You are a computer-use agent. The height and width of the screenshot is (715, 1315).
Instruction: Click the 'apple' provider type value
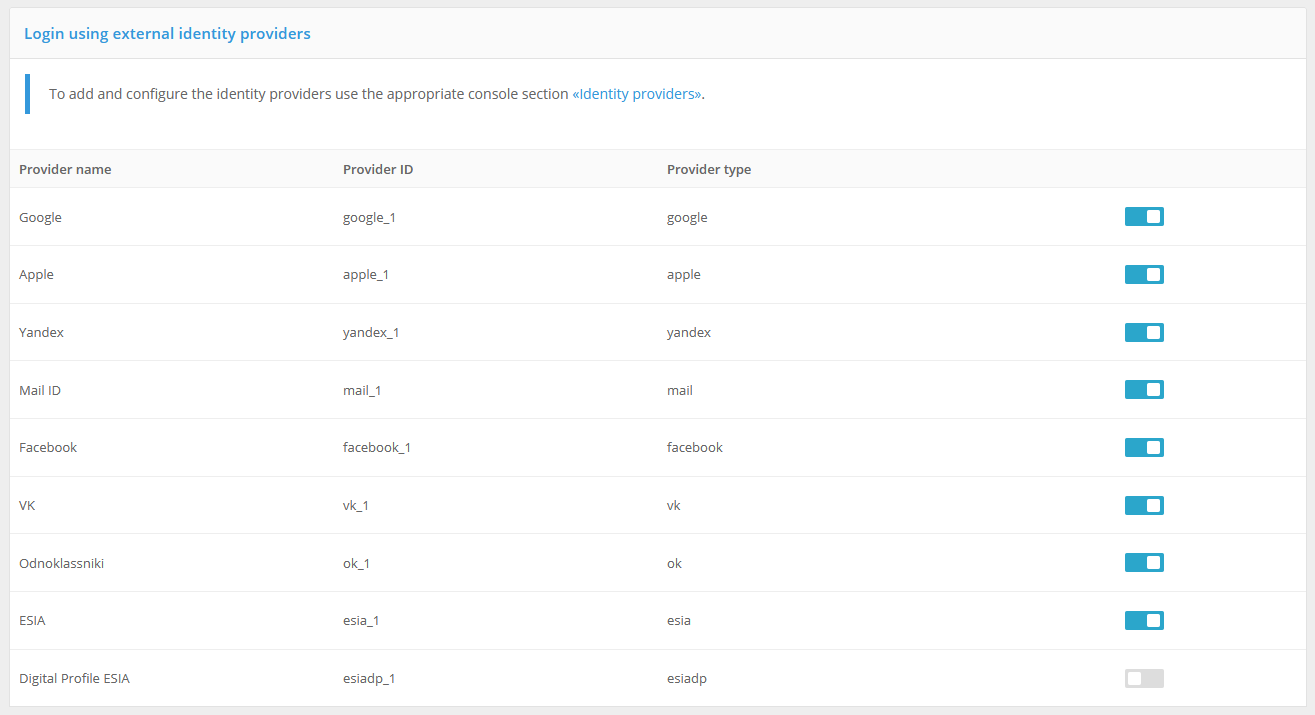(684, 274)
